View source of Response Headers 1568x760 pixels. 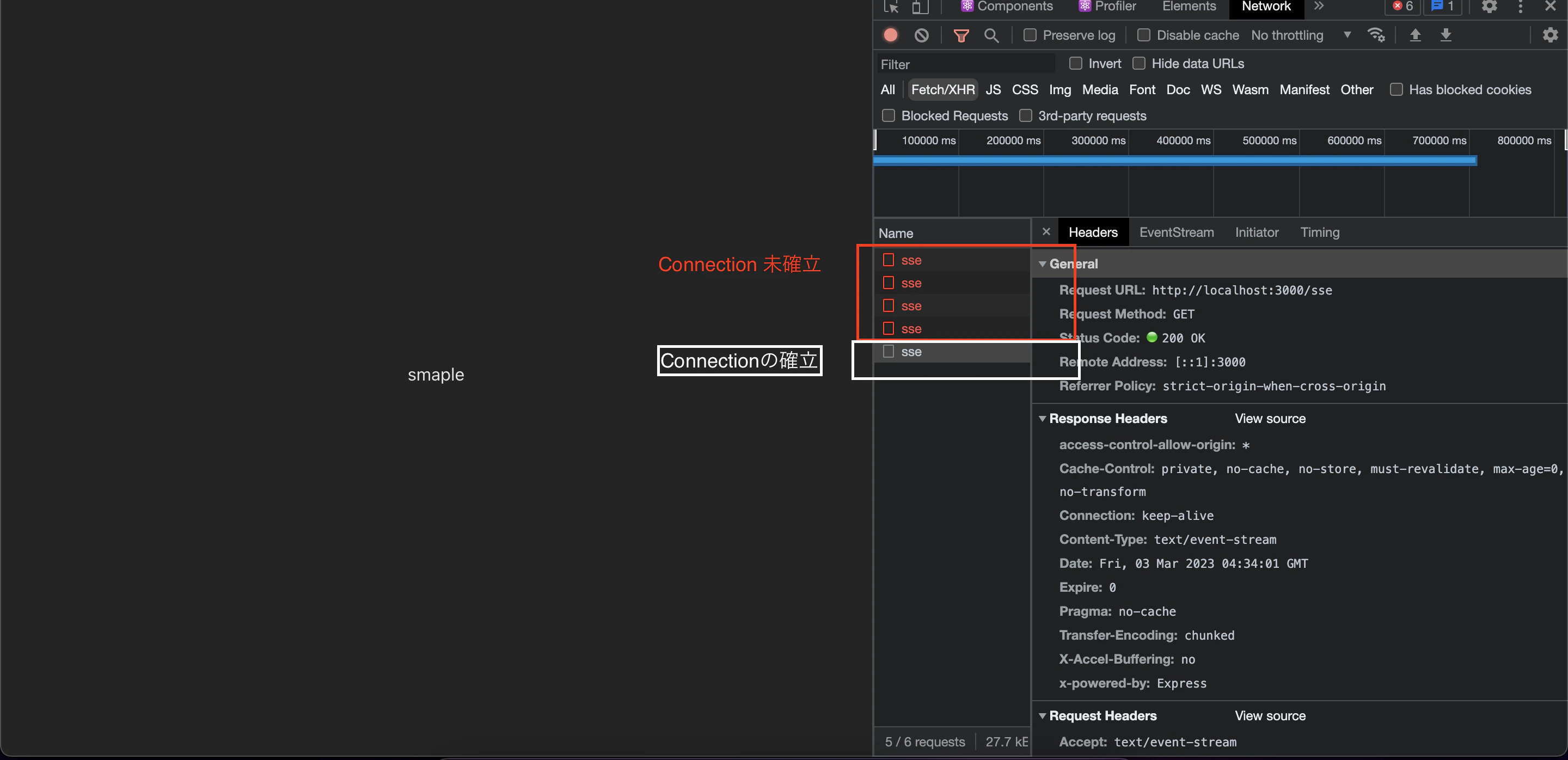(1270, 419)
